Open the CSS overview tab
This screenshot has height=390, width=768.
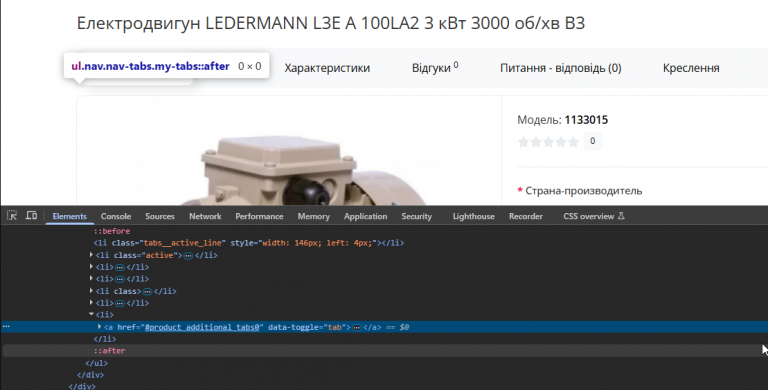pos(588,216)
